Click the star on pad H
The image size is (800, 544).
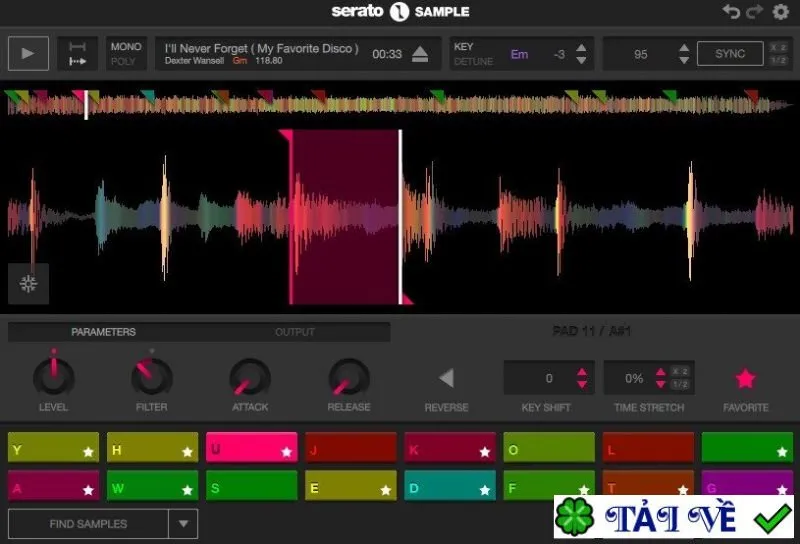pos(187,452)
